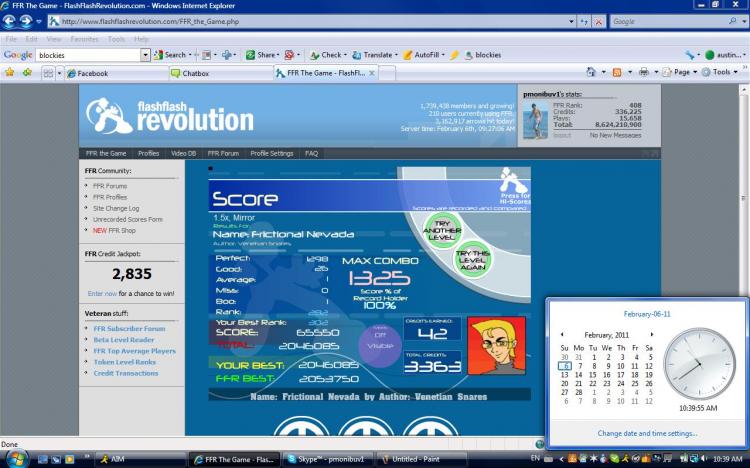Toggle the purple Visible on/off circle

pos(380,345)
